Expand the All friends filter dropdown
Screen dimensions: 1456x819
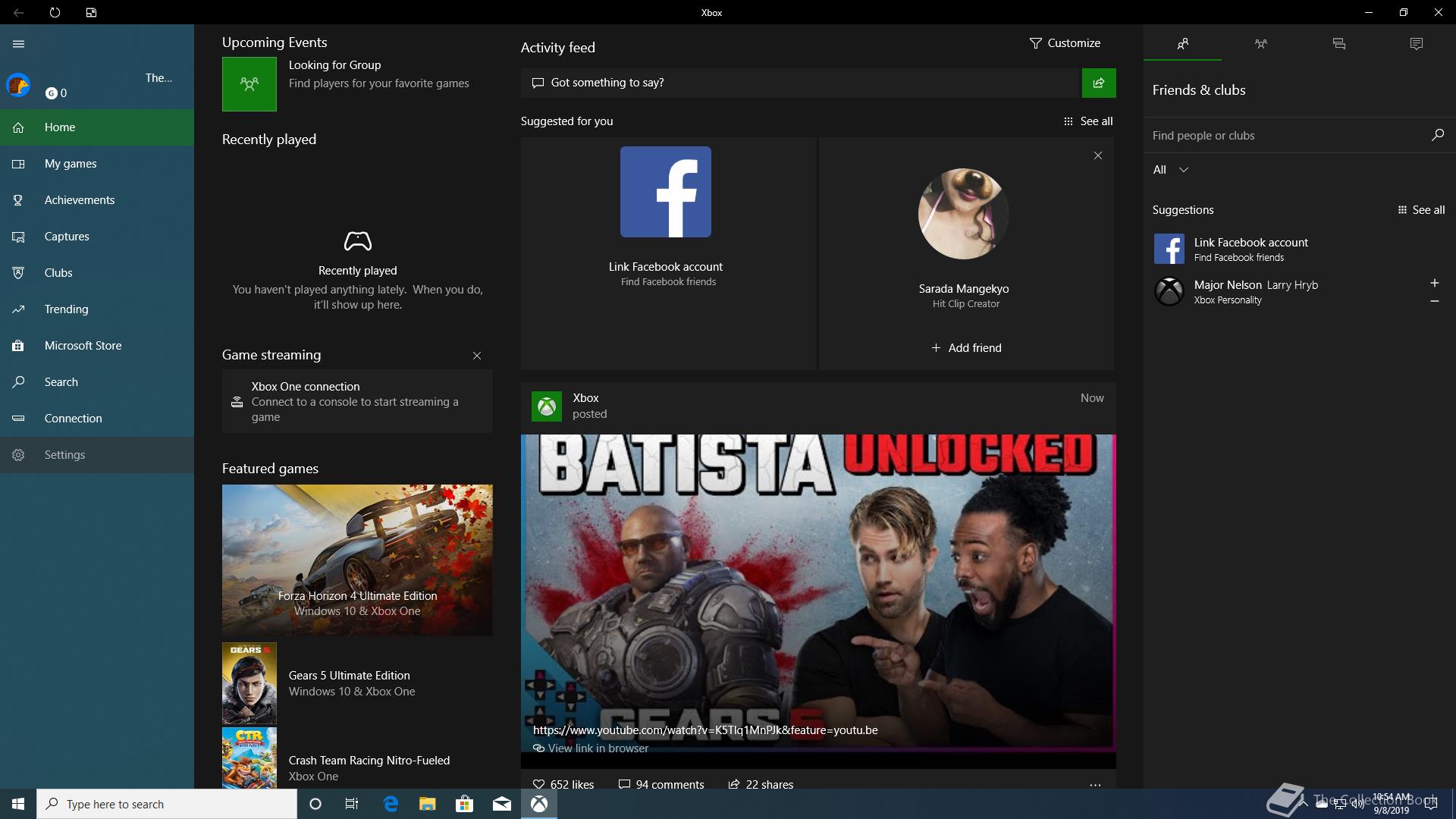coord(1170,170)
